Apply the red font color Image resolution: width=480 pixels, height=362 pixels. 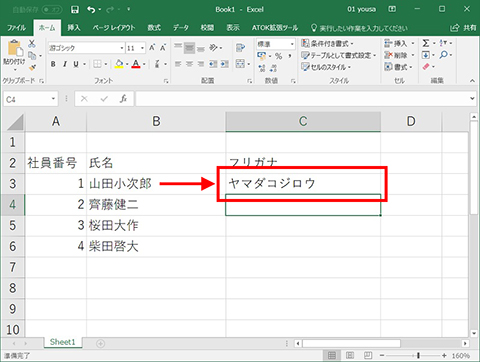pyautogui.click(x=136, y=64)
